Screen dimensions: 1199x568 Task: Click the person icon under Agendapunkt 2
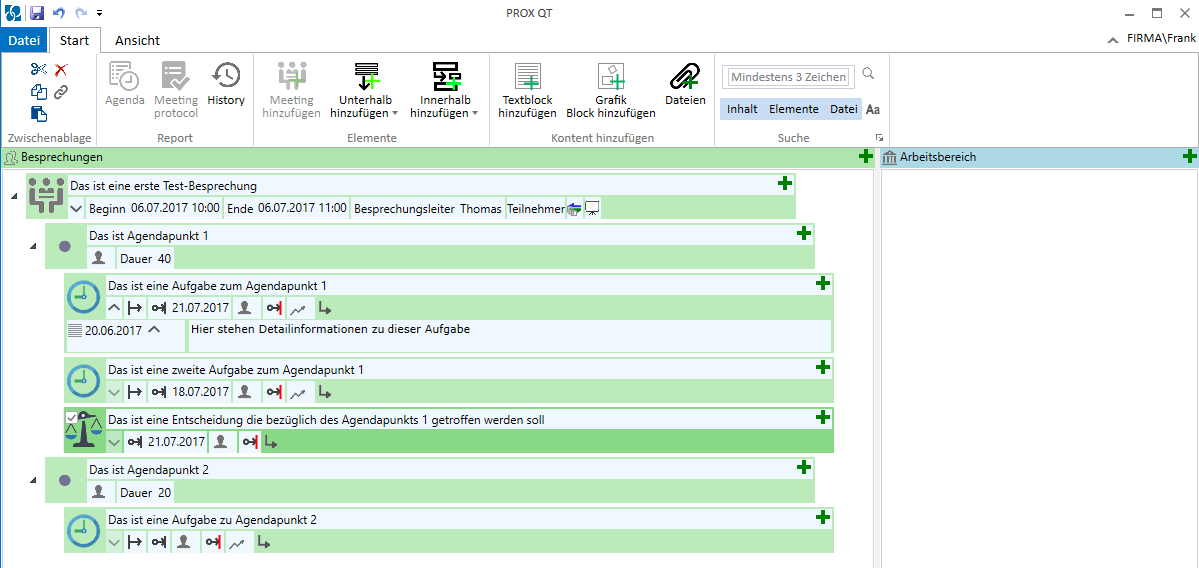(98, 492)
